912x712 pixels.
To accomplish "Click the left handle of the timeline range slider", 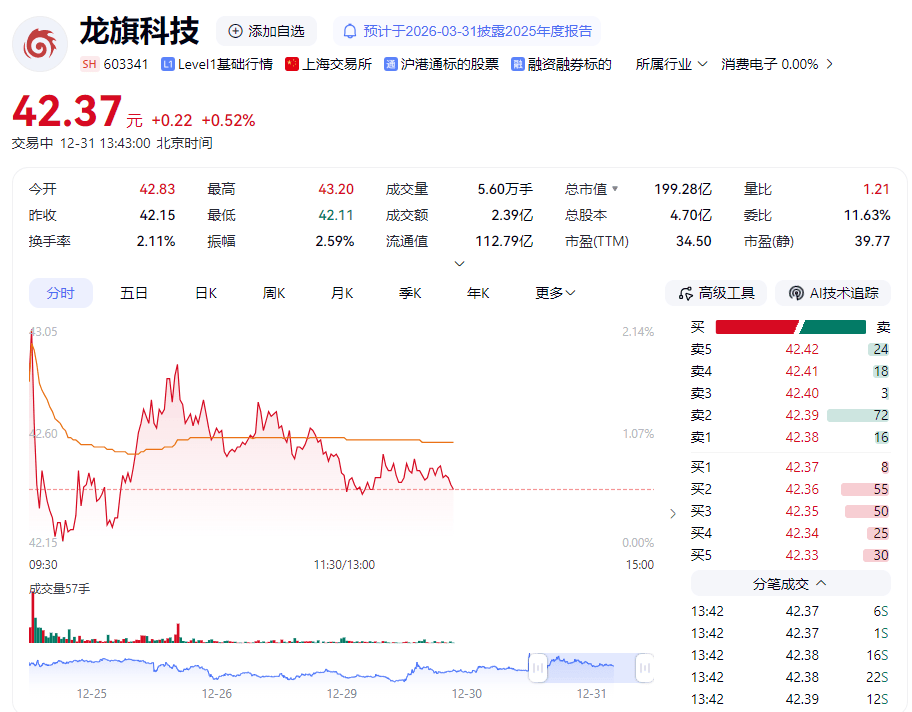I will 538,666.
